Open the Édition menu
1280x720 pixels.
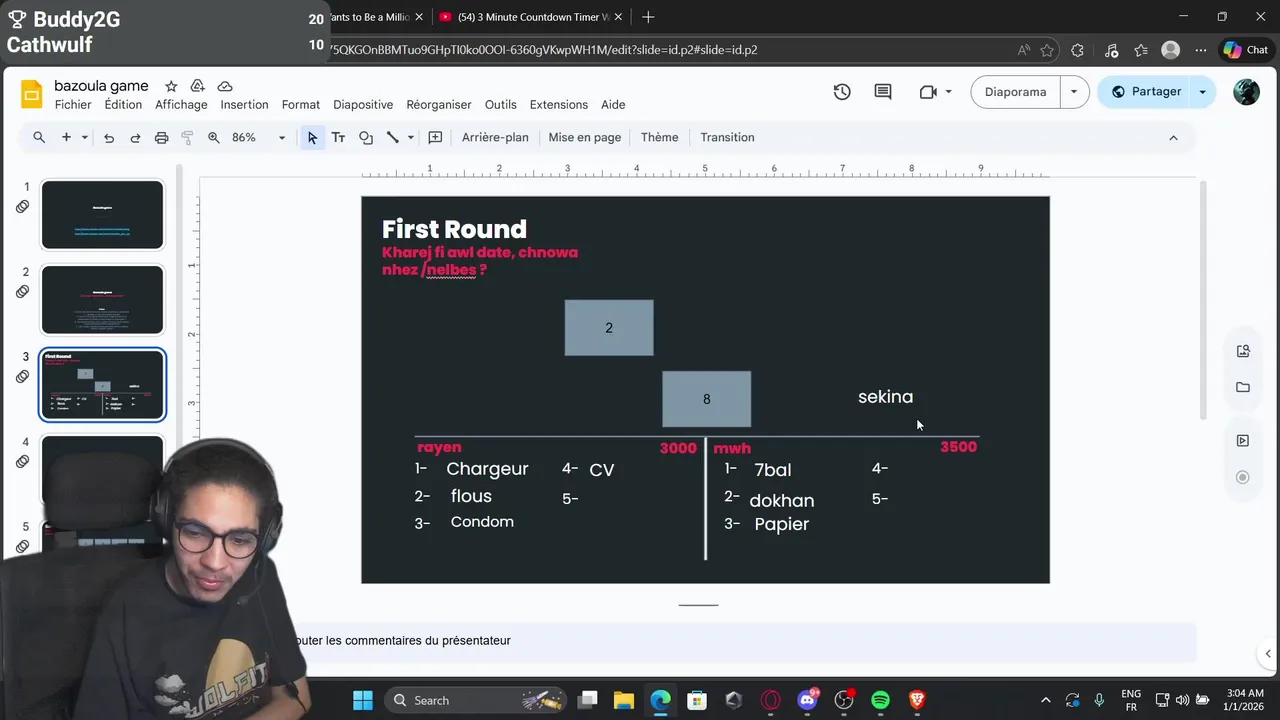coord(123,105)
